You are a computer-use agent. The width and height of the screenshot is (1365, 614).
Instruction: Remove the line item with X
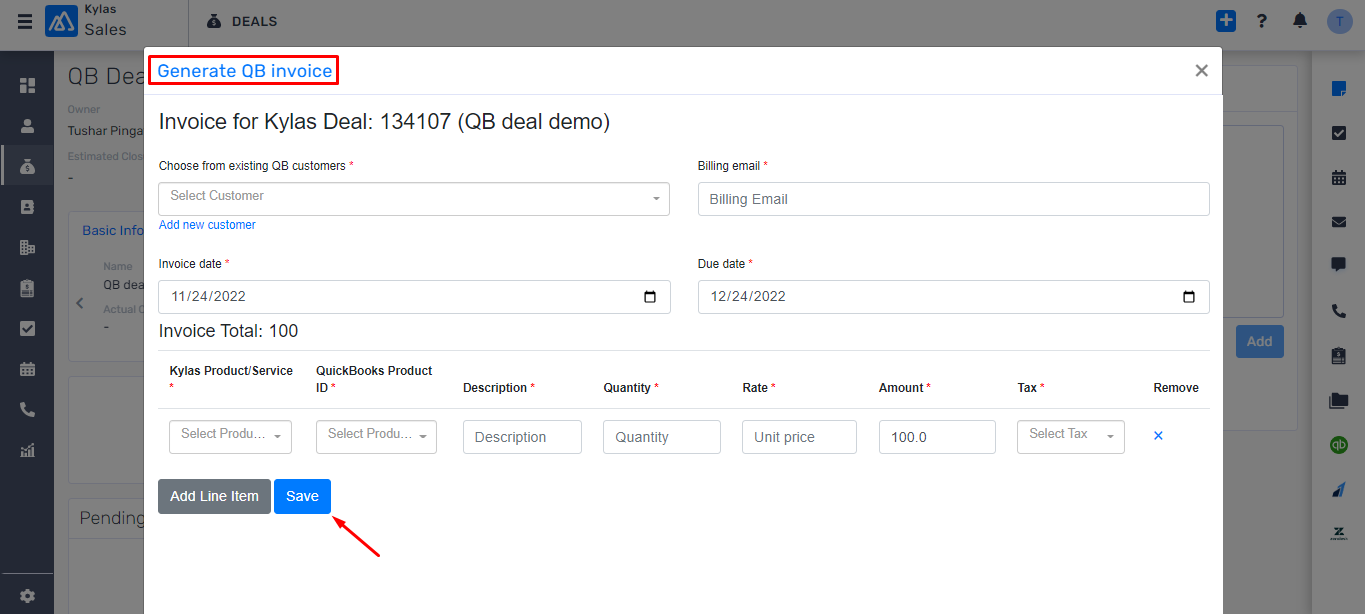click(1158, 436)
